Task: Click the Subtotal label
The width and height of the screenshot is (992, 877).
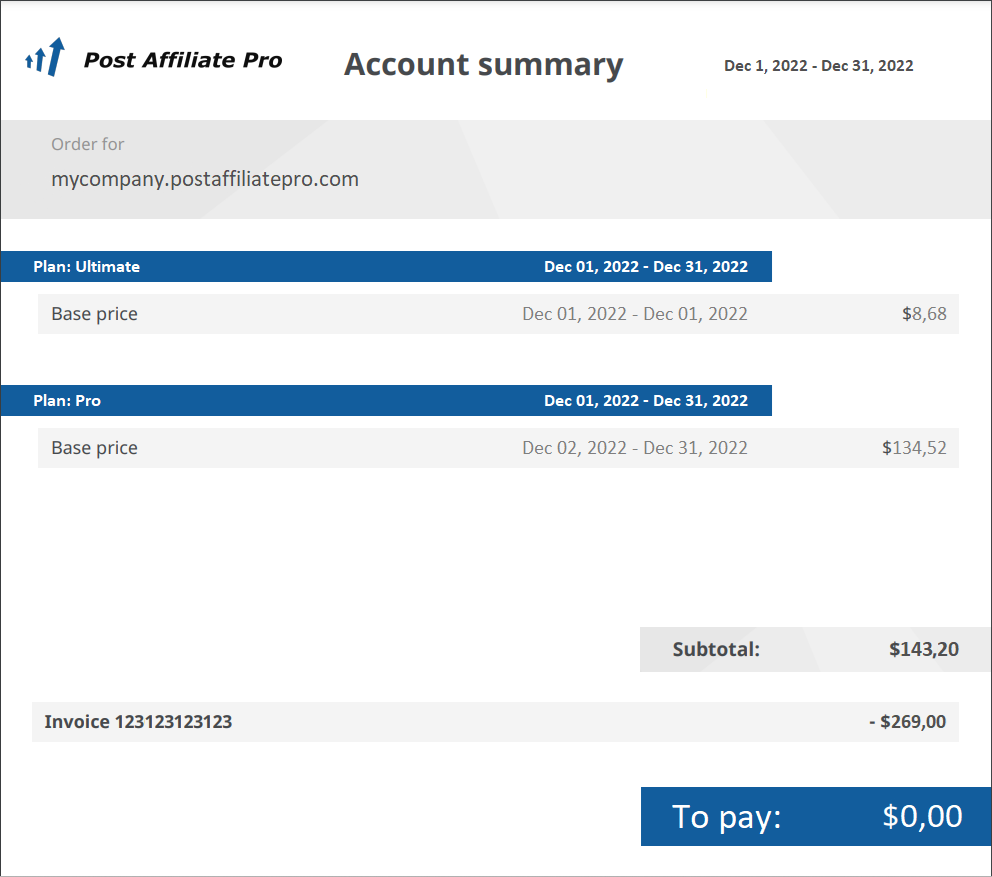Action: [x=716, y=650]
